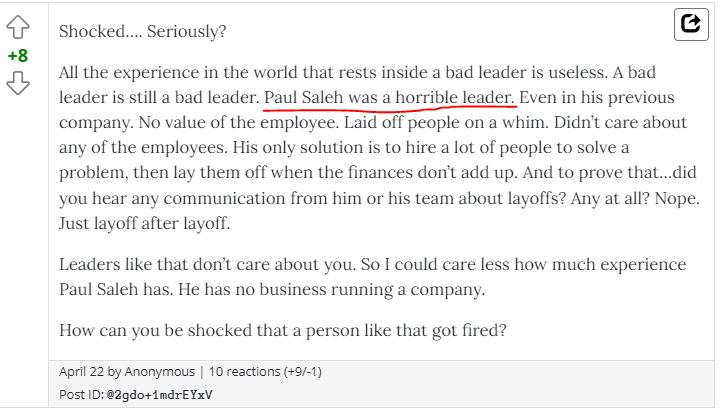Downvote the post with the down arrow
The width and height of the screenshot is (722, 418).
click(x=18, y=83)
